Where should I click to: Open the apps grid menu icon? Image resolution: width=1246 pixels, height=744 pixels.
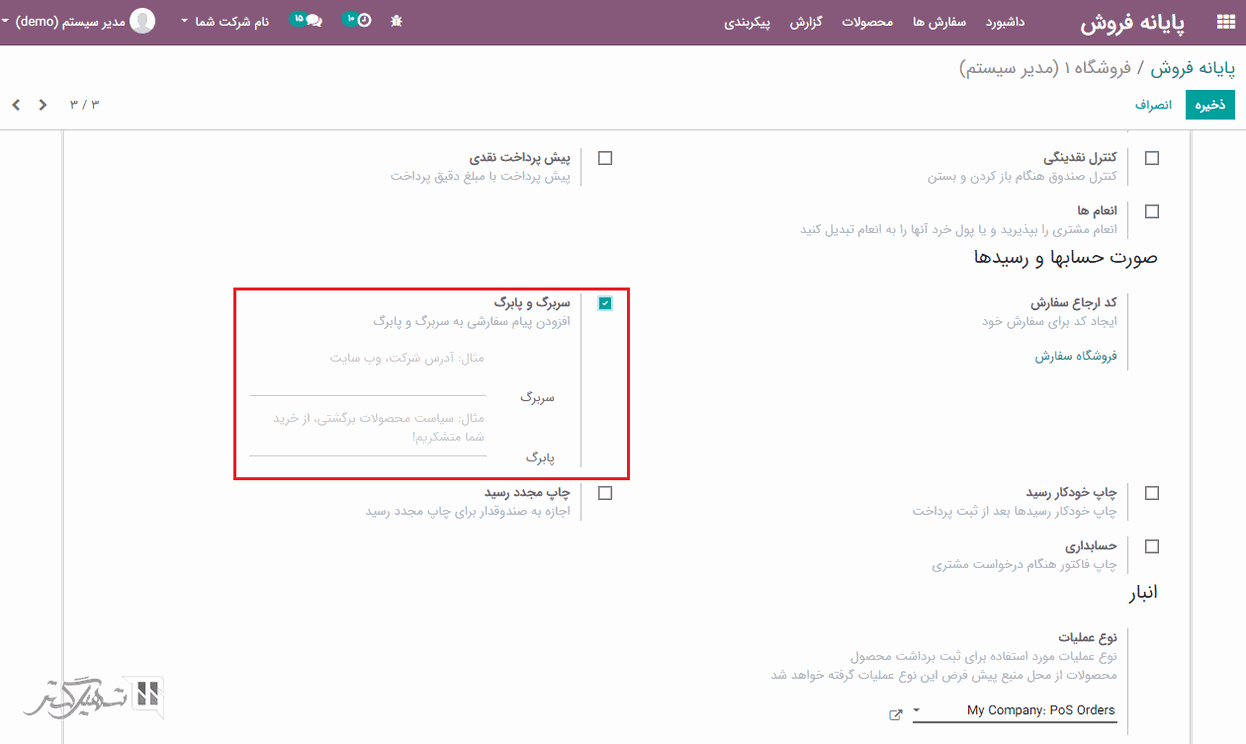click(1224, 22)
